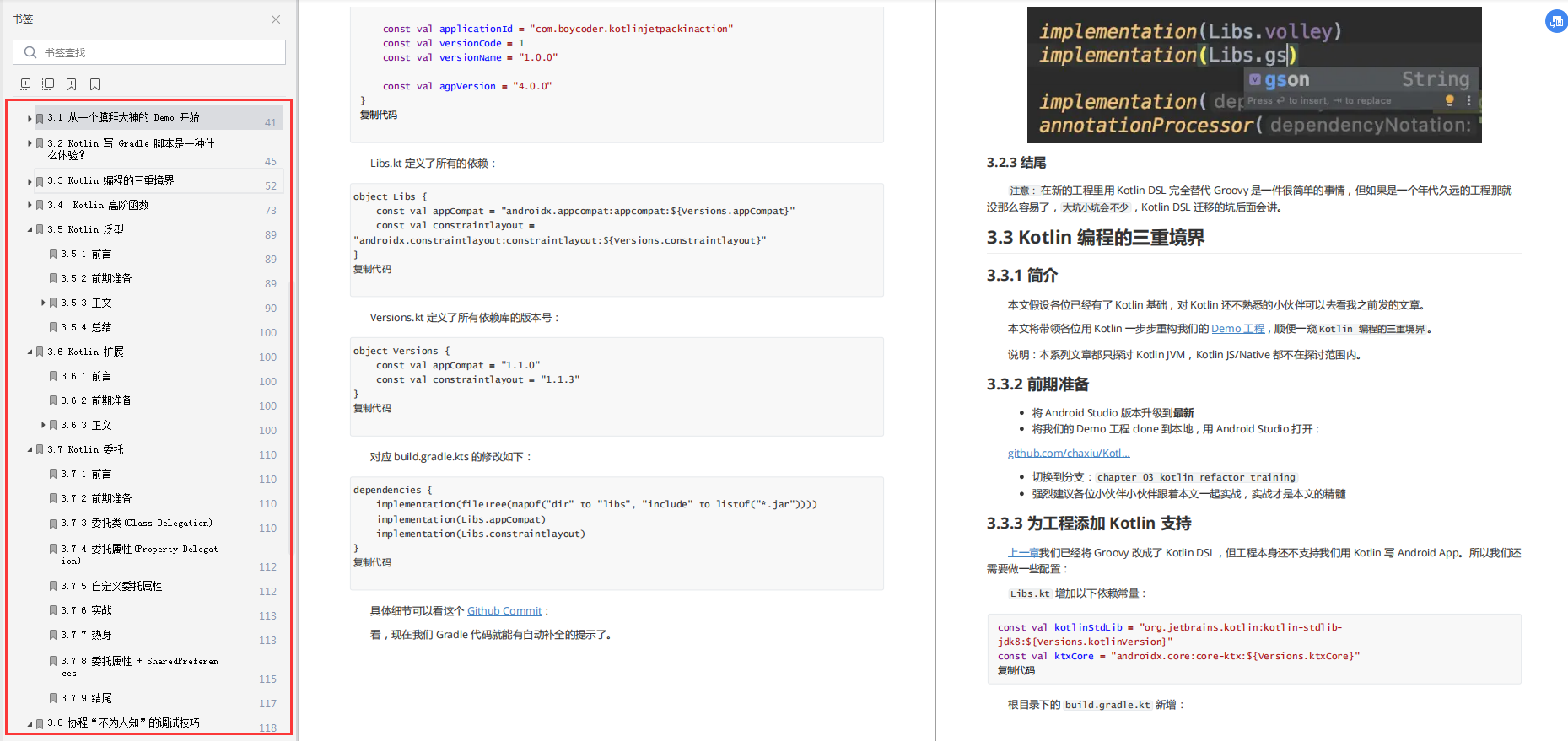Click the blue floating tool icon at top right
Viewport: 1568px width, 741px height.
[1556, 21]
